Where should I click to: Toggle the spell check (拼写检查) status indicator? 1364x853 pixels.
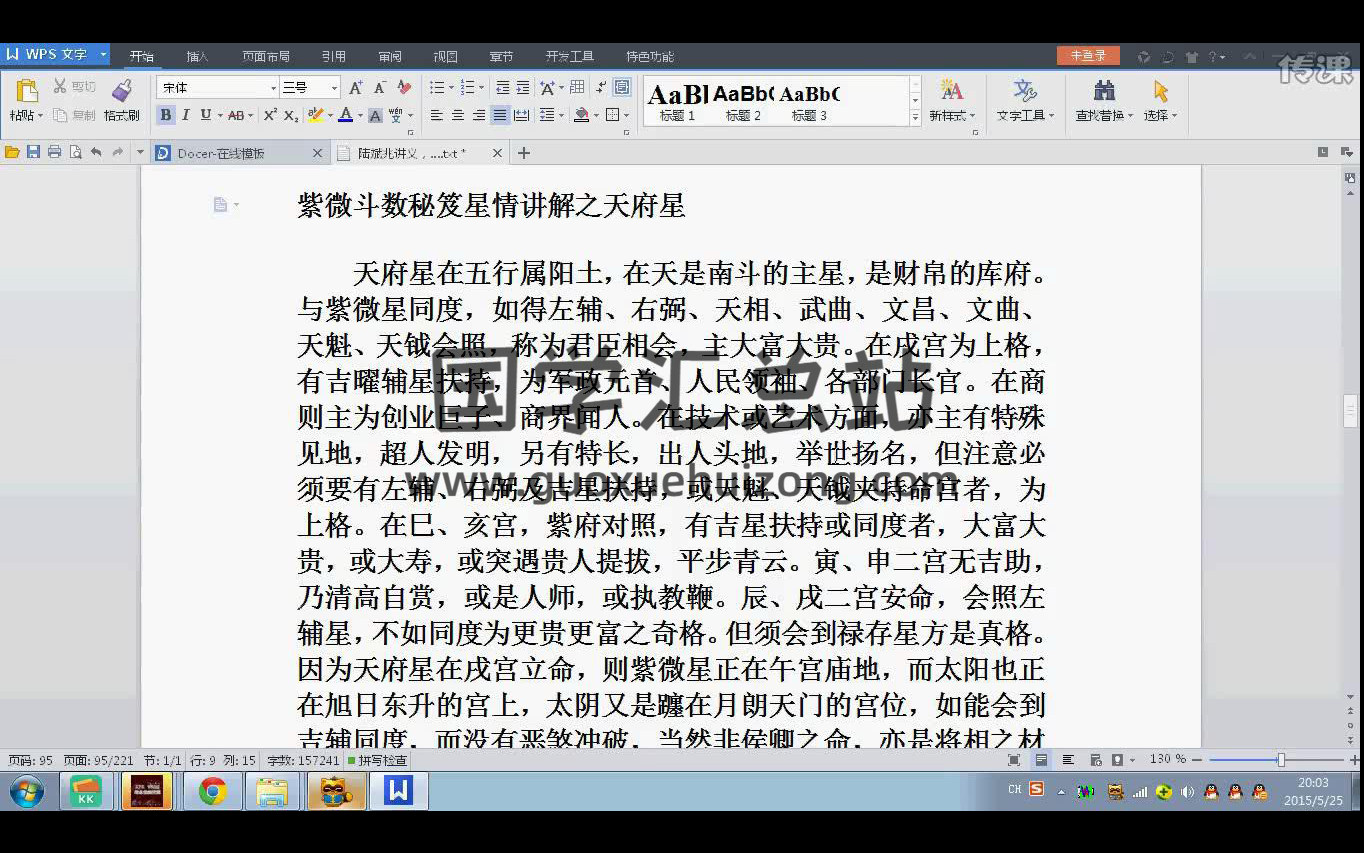pos(376,760)
